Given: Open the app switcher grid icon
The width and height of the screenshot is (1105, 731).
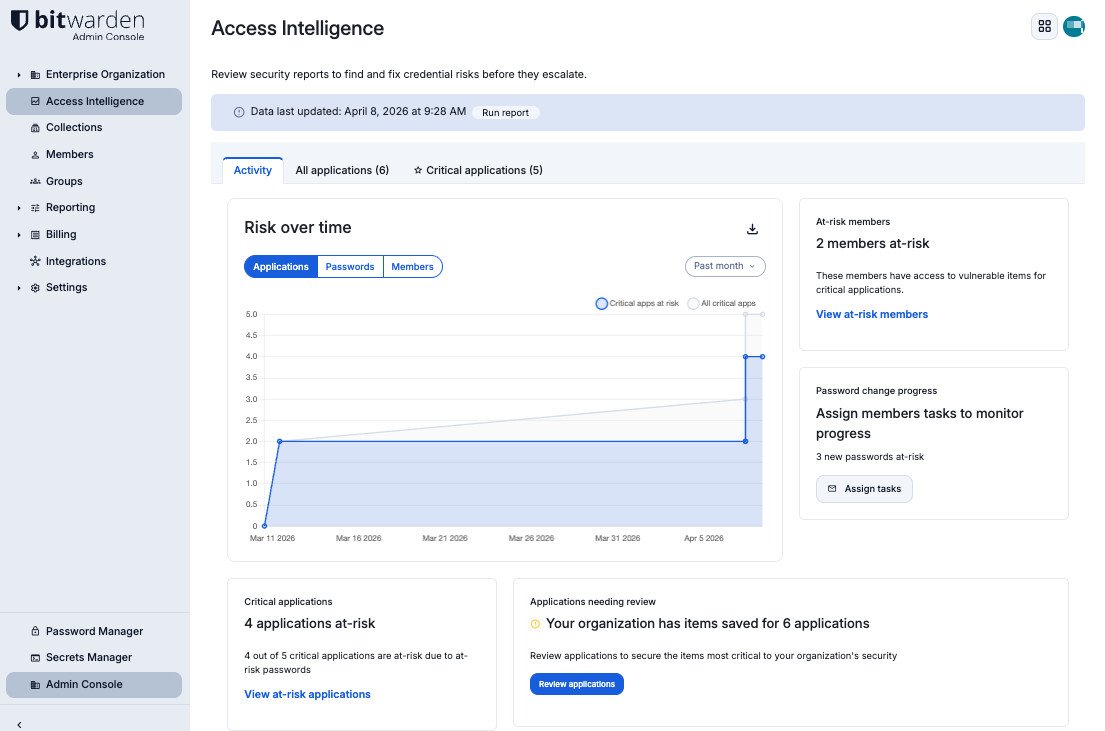Looking at the screenshot, I should [x=1044, y=26].
